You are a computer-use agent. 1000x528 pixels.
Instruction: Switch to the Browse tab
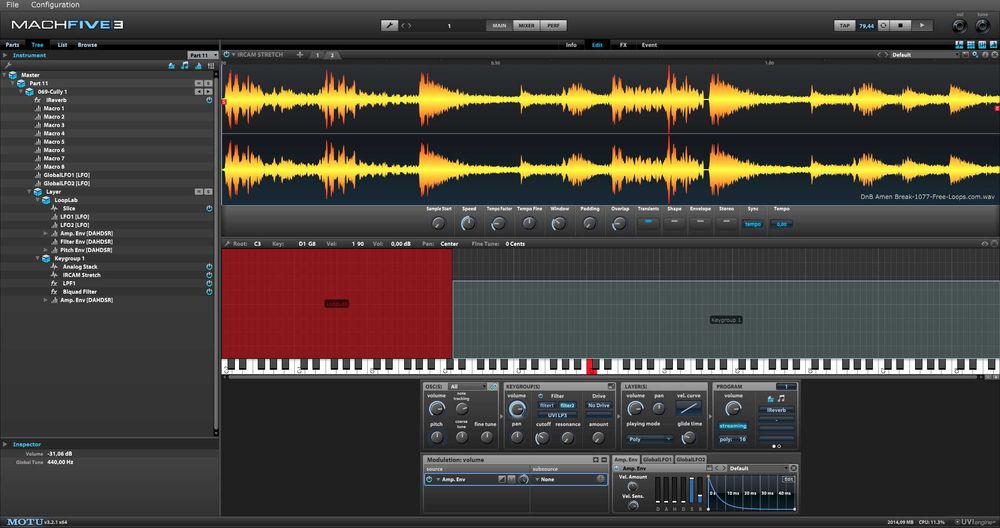(87, 45)
